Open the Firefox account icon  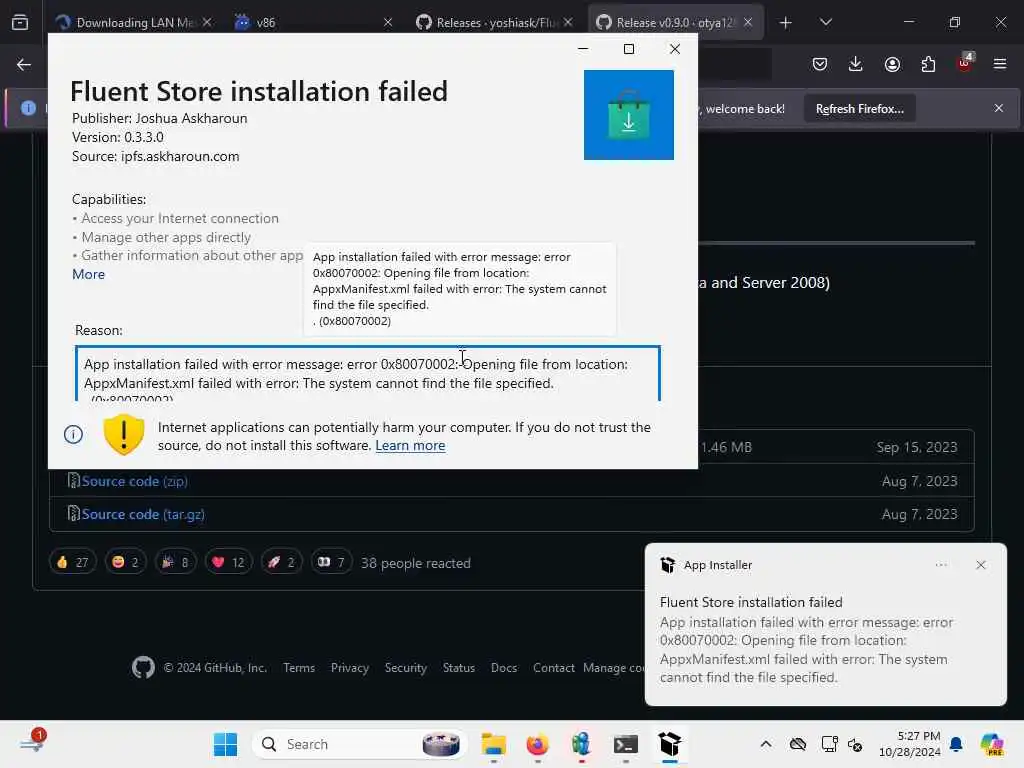coord(892,64)
